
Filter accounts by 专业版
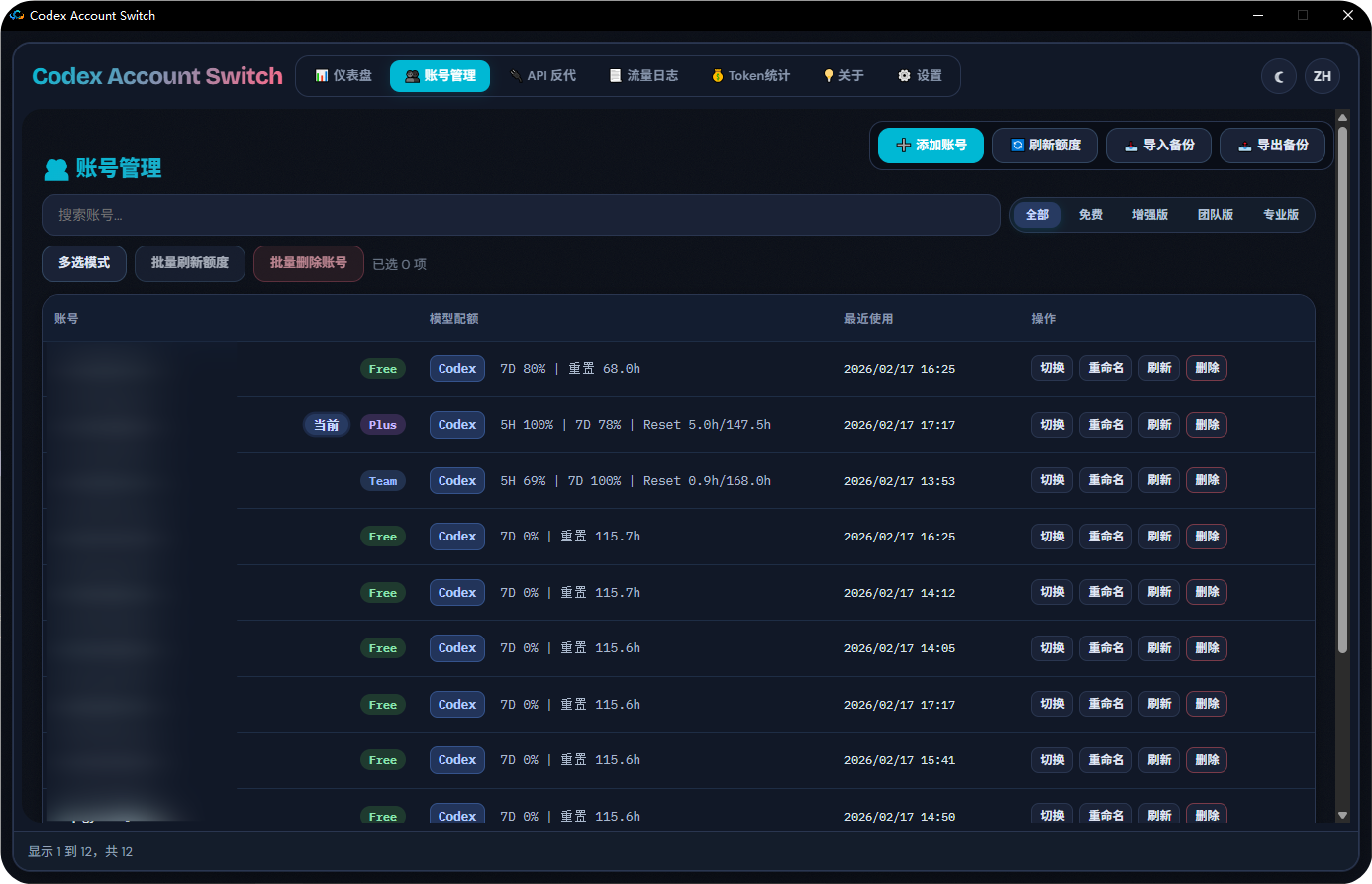[x=1281, y=215]
